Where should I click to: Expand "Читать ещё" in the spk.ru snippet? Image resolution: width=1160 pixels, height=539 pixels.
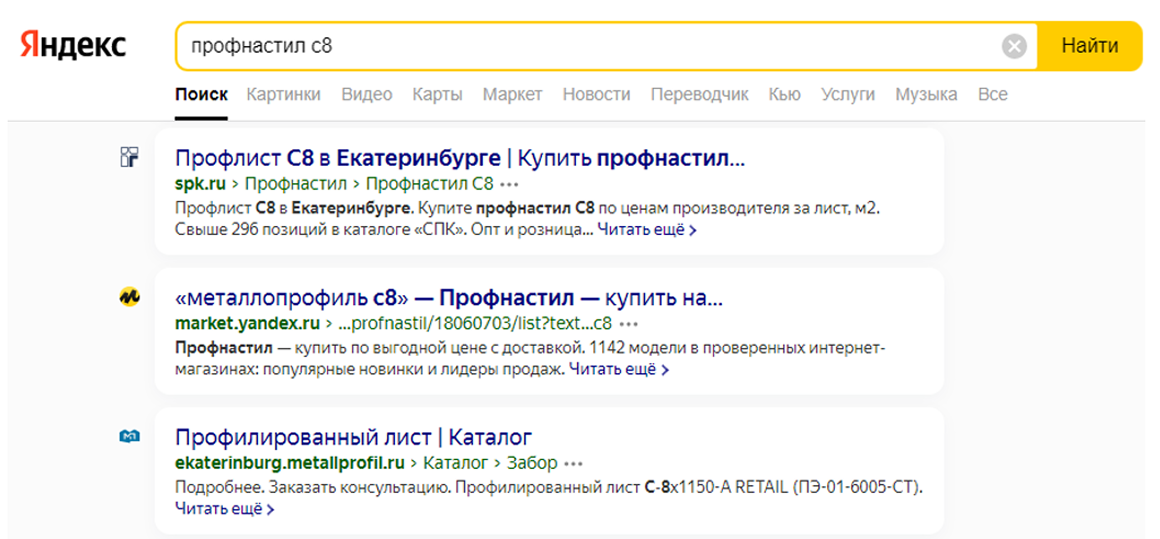pos(647,230)
